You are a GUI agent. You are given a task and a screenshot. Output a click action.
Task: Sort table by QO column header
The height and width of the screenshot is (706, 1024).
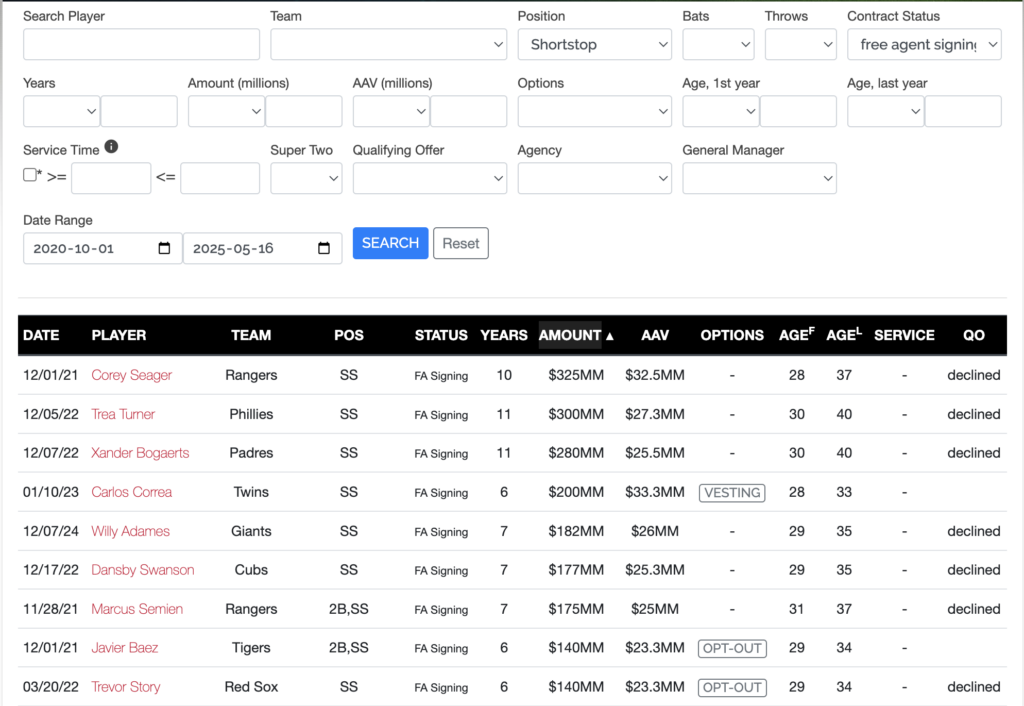coord(974,335)
